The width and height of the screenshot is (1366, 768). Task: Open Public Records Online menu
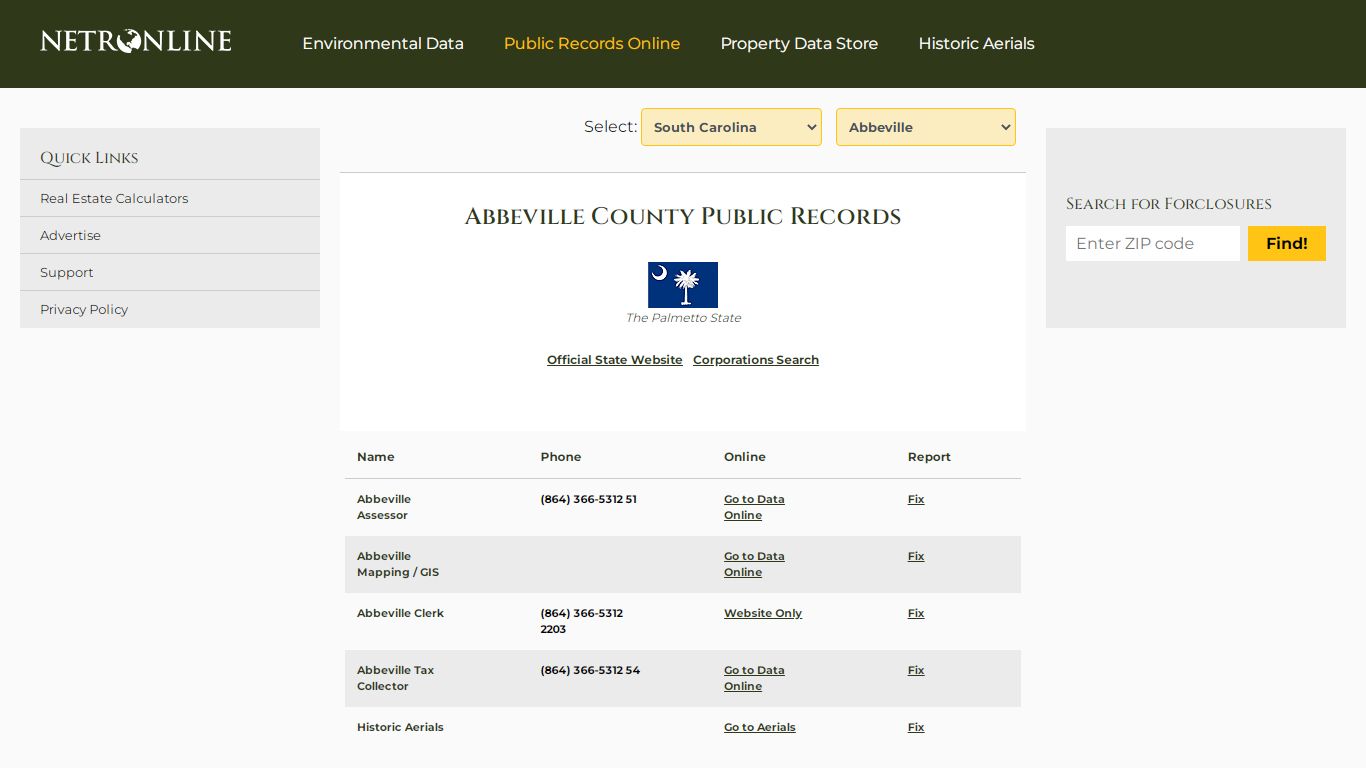592,44
